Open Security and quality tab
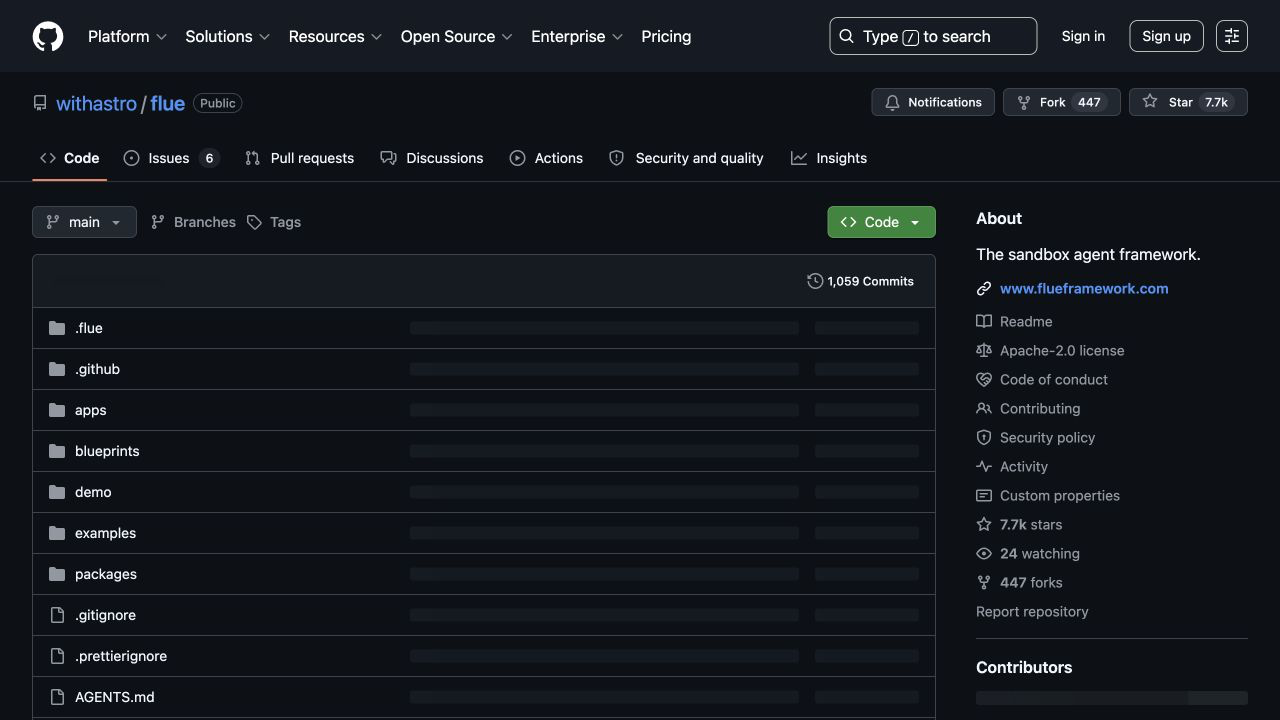Viewport: 1280px width, 720px height. tap(686, 158)
